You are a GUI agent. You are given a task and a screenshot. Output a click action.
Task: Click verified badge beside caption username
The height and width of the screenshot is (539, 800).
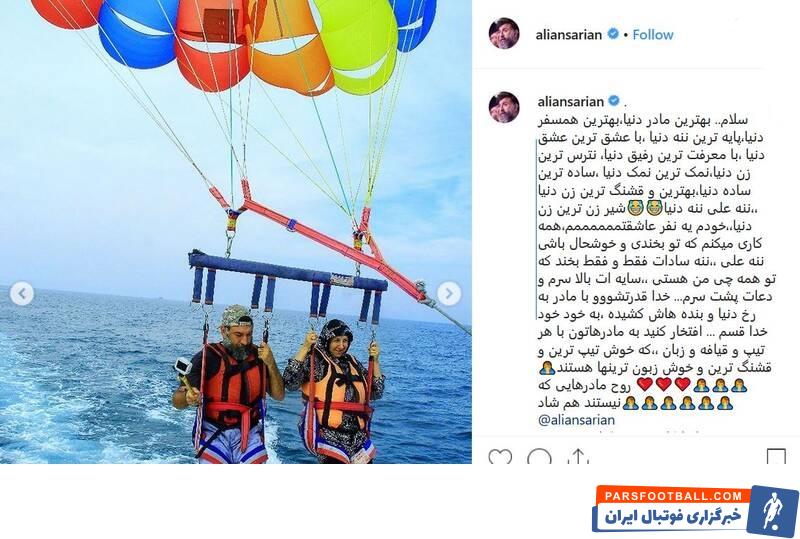pos(614,101)
